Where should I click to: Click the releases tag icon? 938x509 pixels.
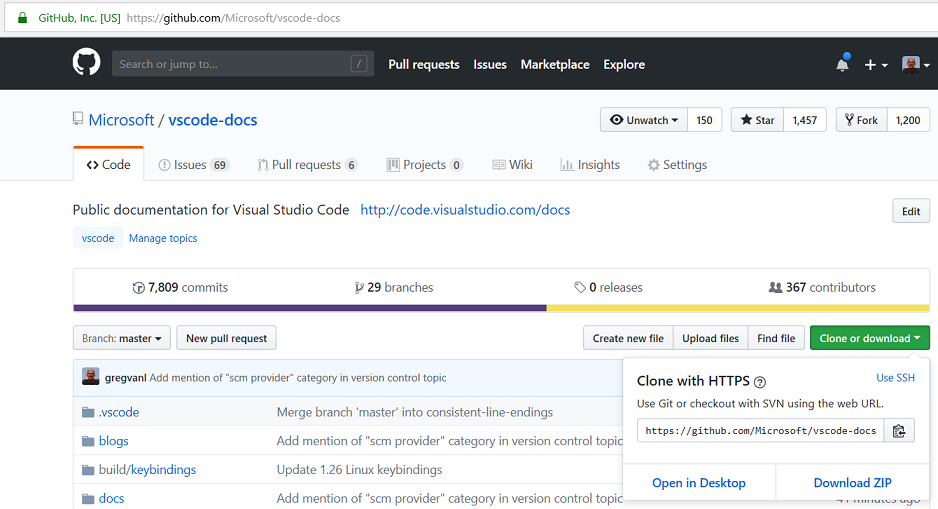[x=580, y=288]
